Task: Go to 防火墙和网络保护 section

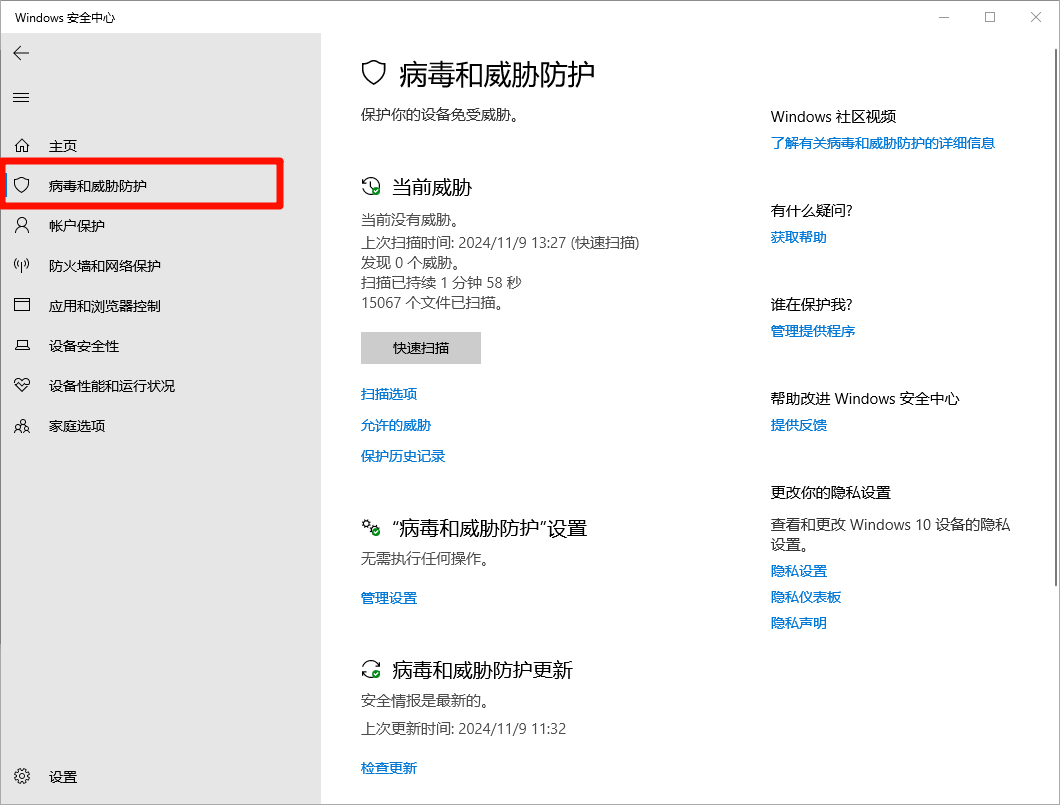Action: [x=105, y=266]
